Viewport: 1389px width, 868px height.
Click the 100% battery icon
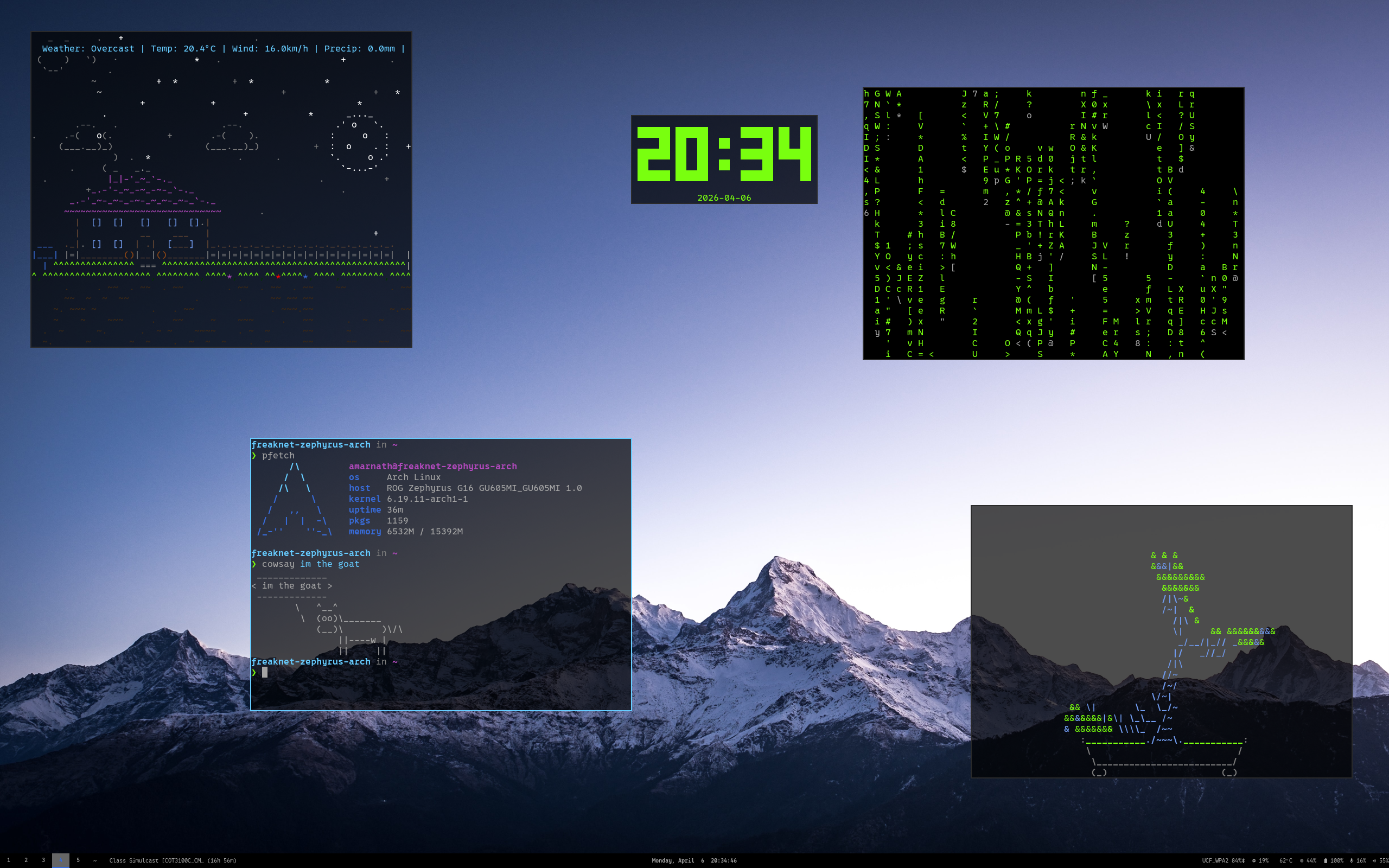(1326, 860)
